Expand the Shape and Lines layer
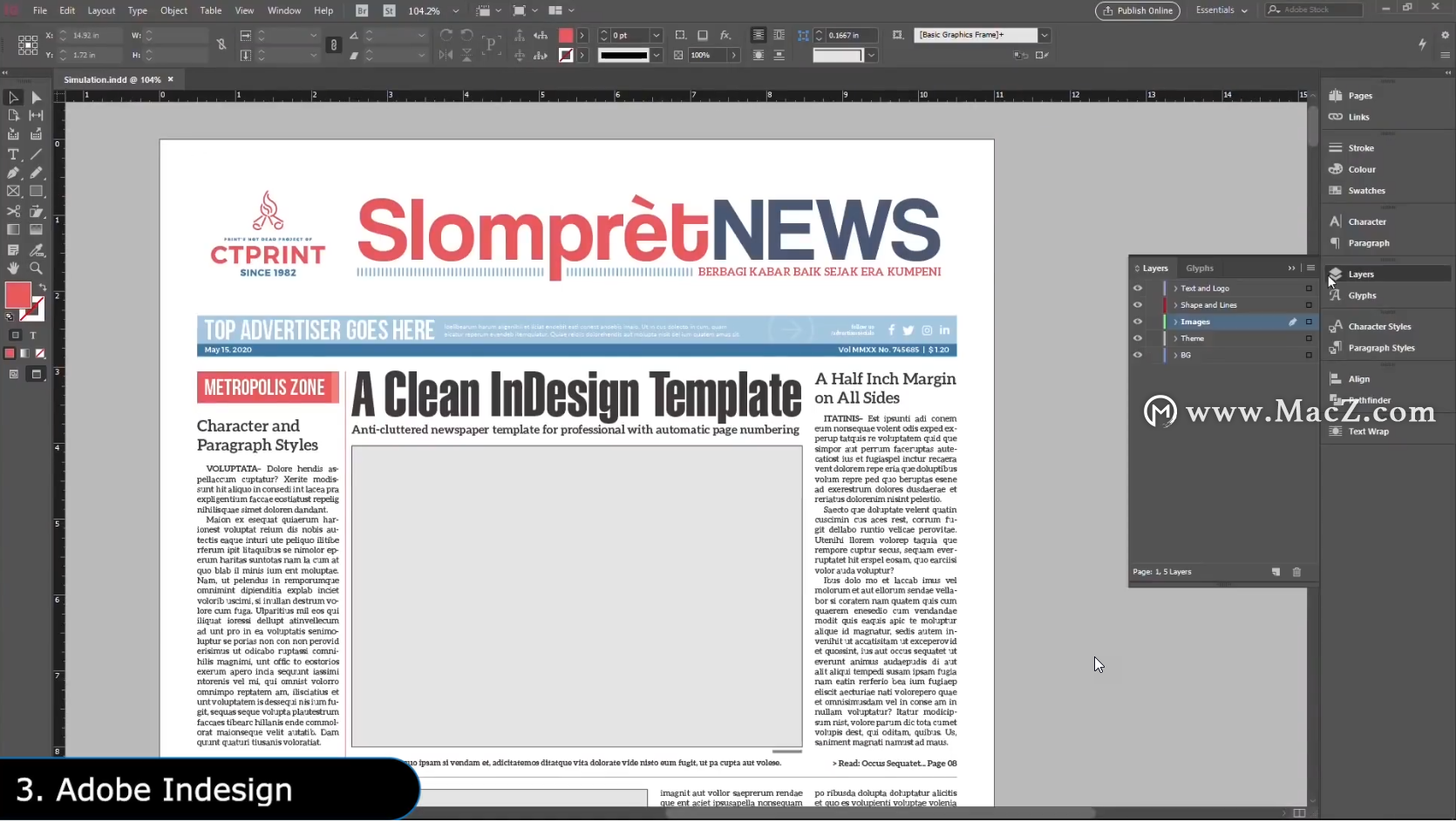The height and width of the screenshot is (822, 1456). tap(1175, 305)
